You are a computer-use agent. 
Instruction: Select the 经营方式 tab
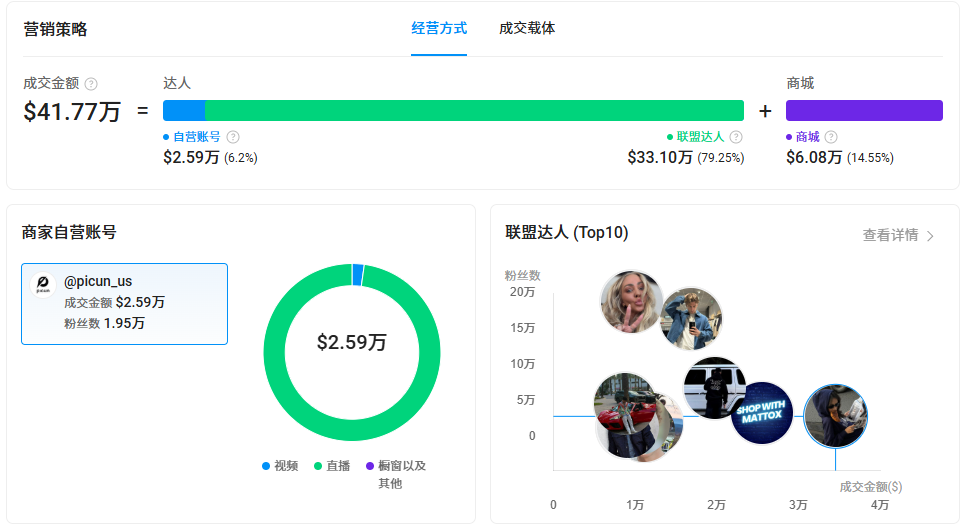pos(439,28)
